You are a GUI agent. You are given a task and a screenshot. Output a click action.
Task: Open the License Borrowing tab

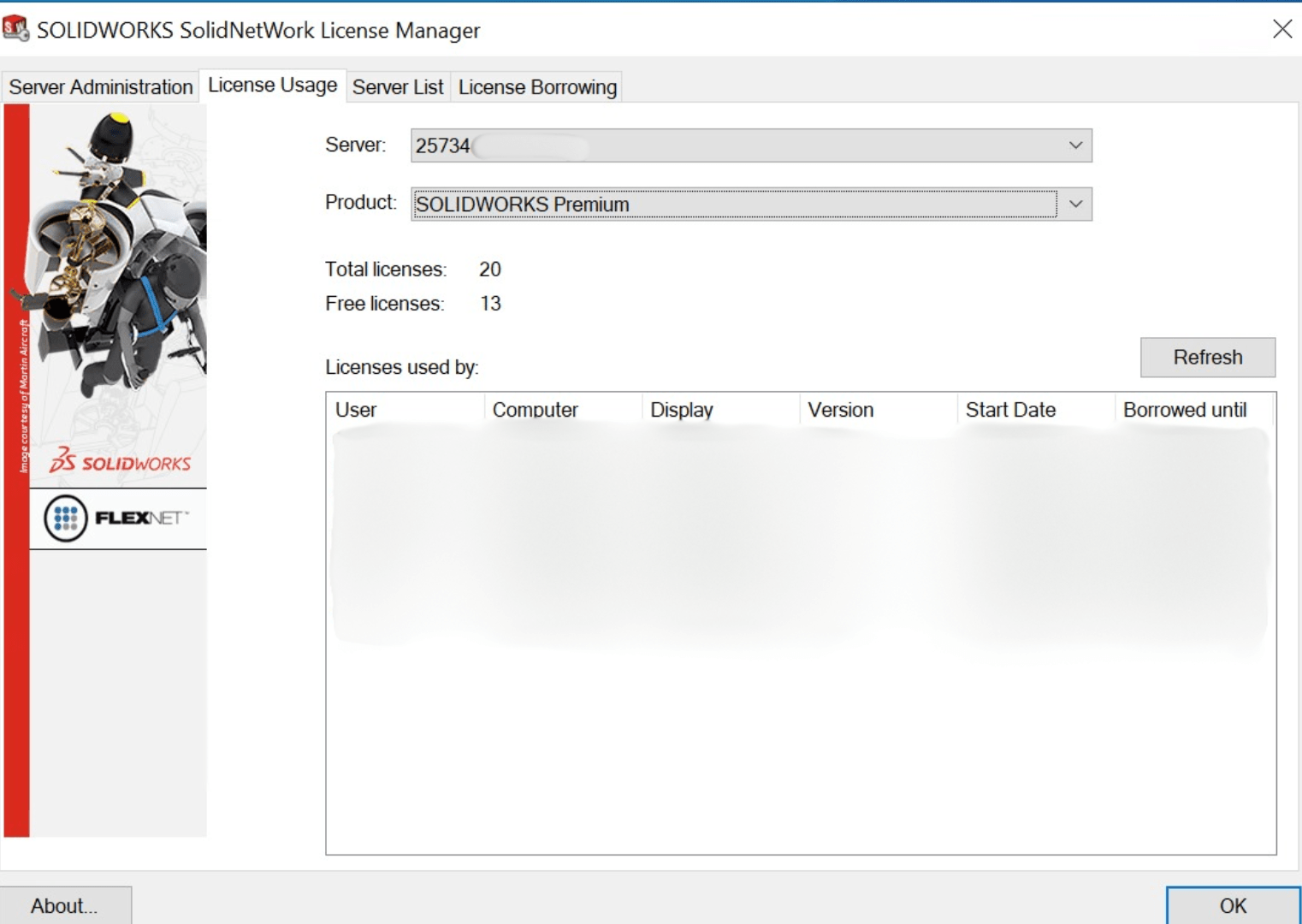[537, 86]
